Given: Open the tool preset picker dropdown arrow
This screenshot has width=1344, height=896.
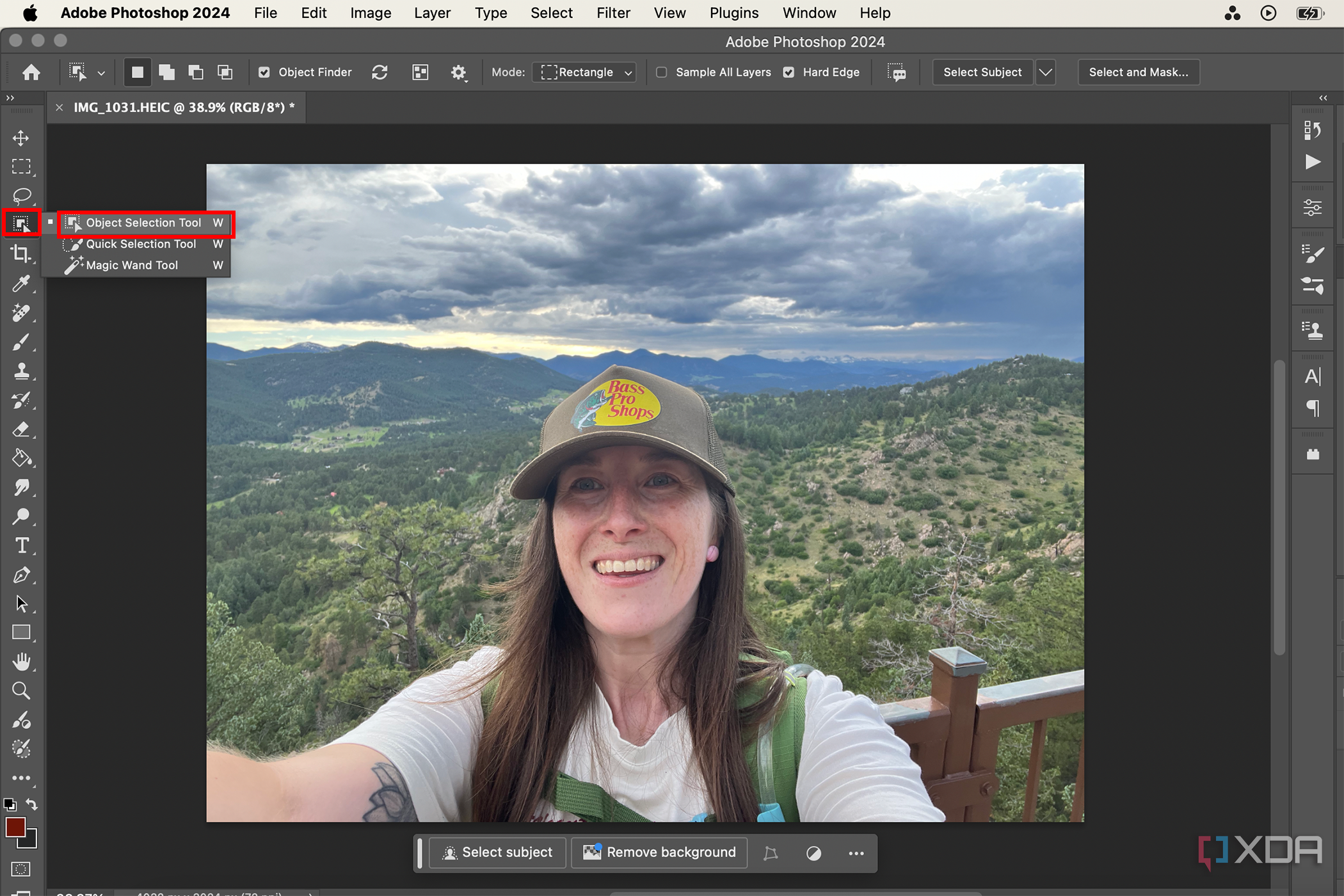Looking at the screenshot, I should point(101,73).
